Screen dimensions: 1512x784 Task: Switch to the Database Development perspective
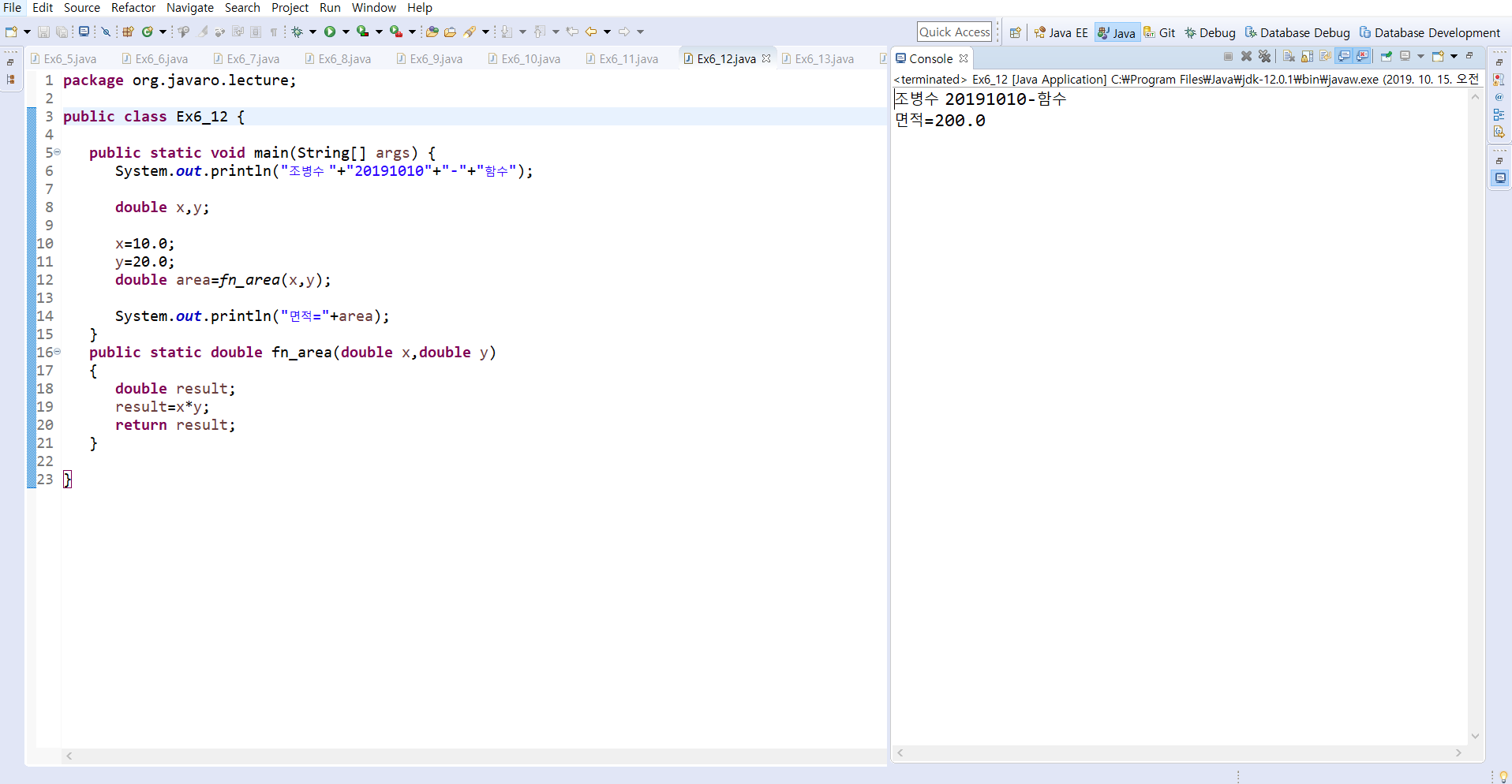coord(1430,32)
